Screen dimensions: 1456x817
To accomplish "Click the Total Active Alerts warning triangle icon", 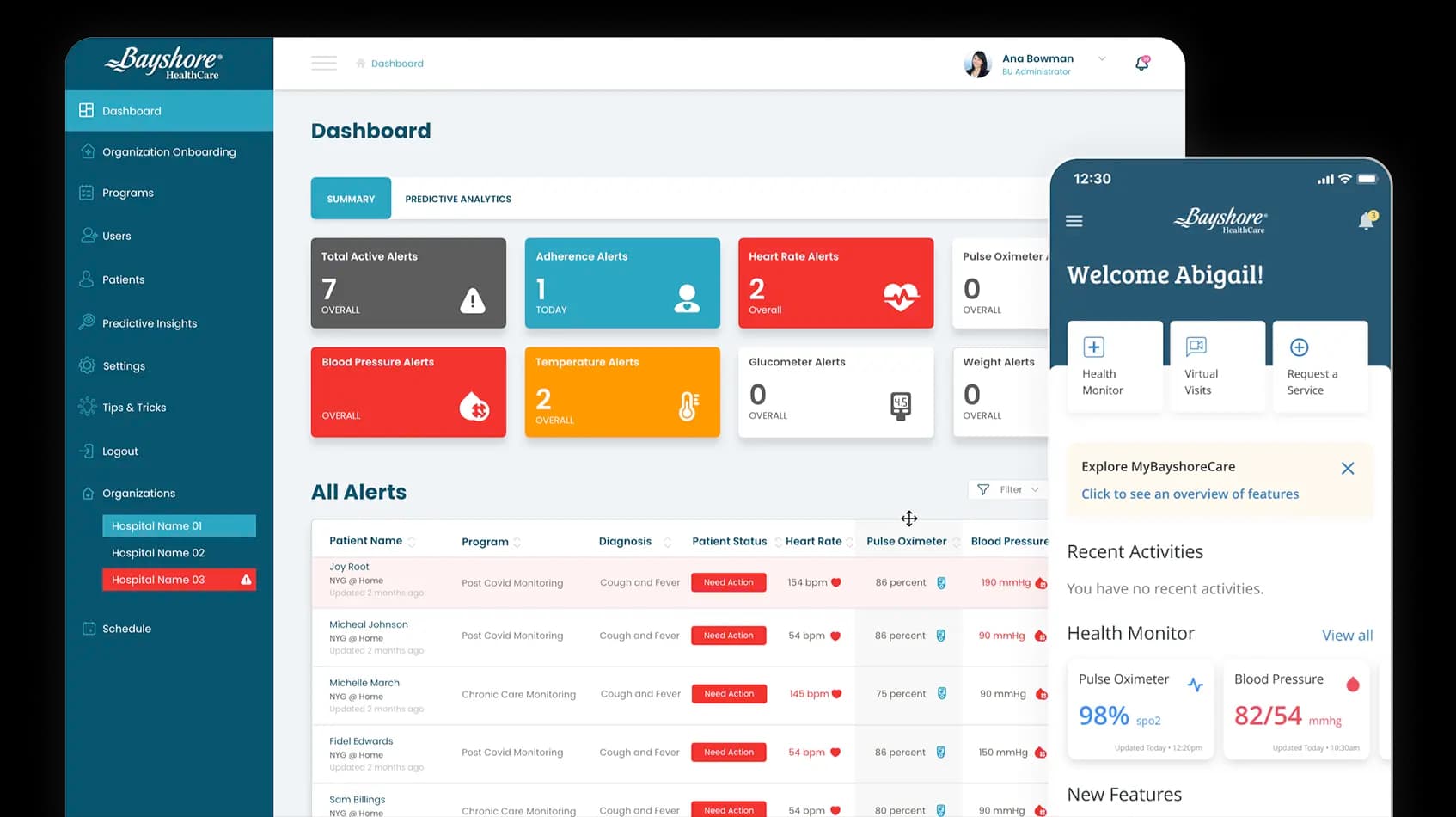I will pos(472,300).
